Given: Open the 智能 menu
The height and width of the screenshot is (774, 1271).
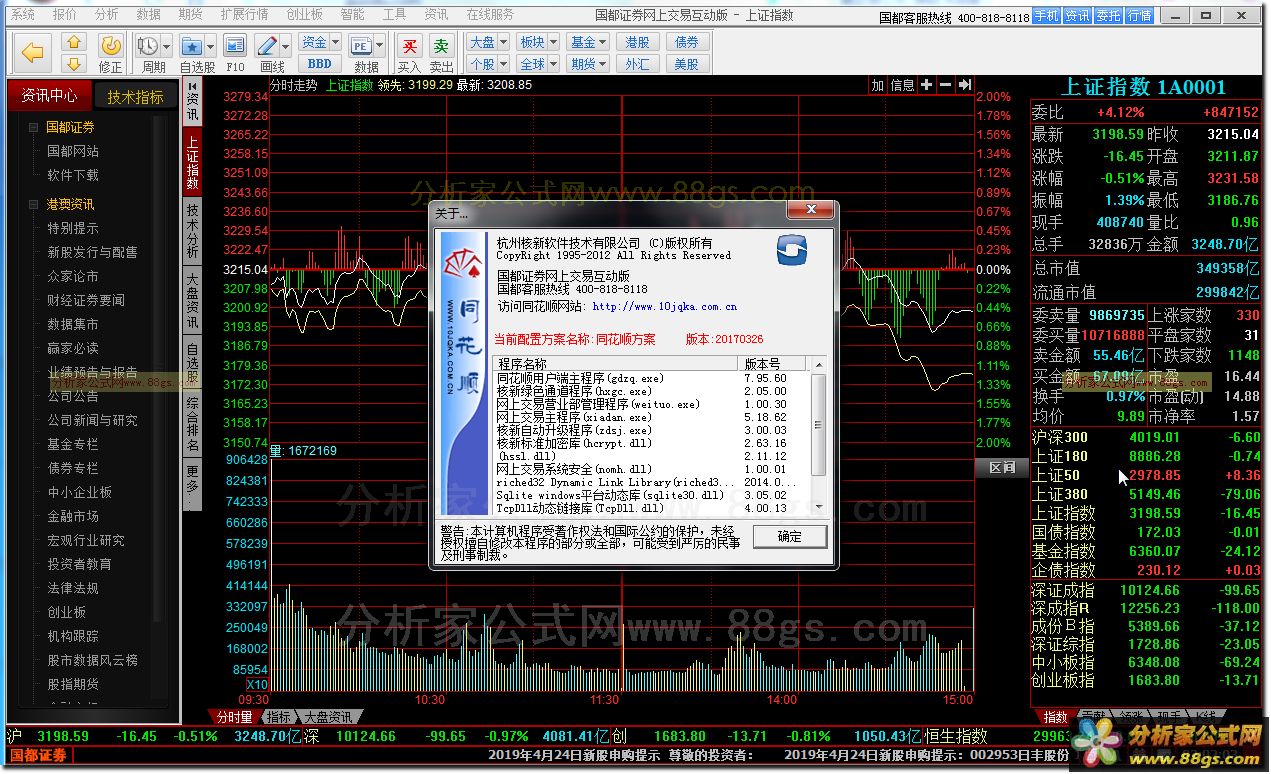Looking at the screenshot, I should 352,14.
